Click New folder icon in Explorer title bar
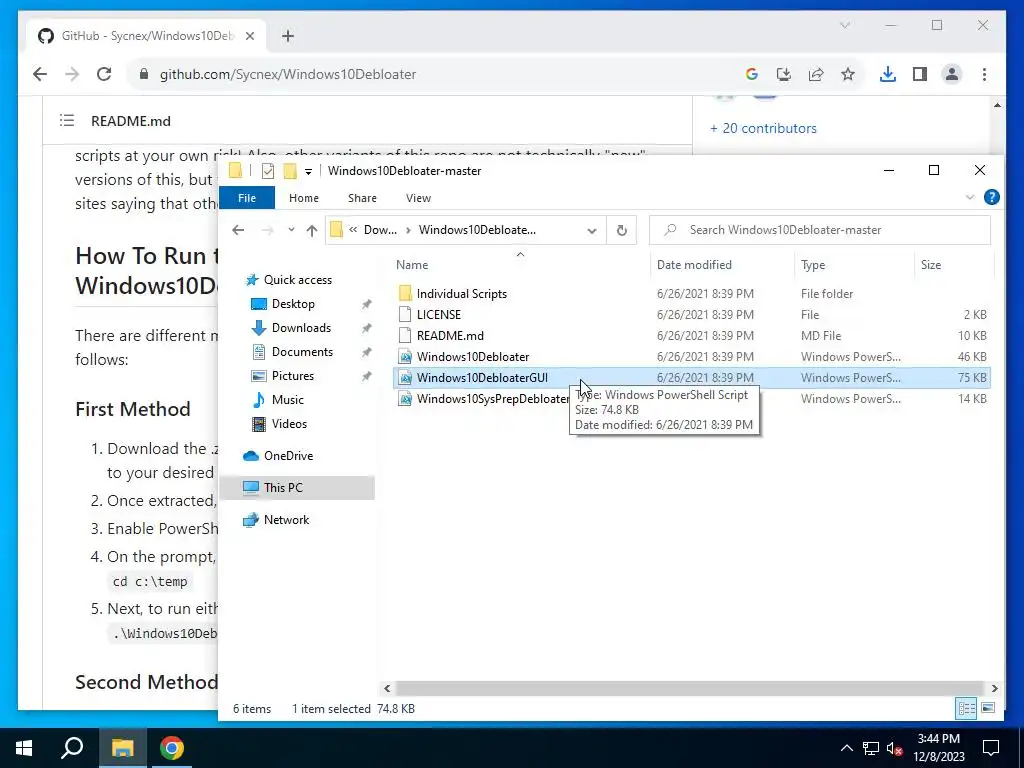1024x768 pixels. (x=290, y=170)
